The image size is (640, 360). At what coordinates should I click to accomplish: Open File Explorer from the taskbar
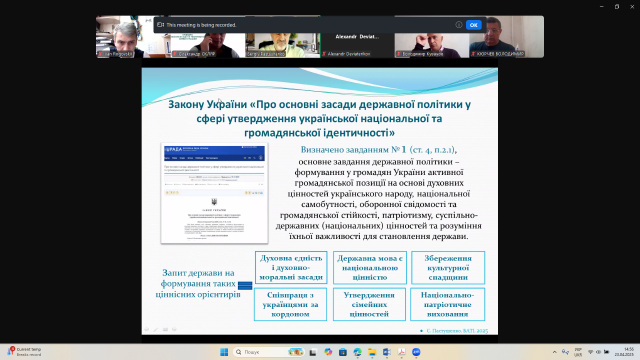[x=372, y=352]
